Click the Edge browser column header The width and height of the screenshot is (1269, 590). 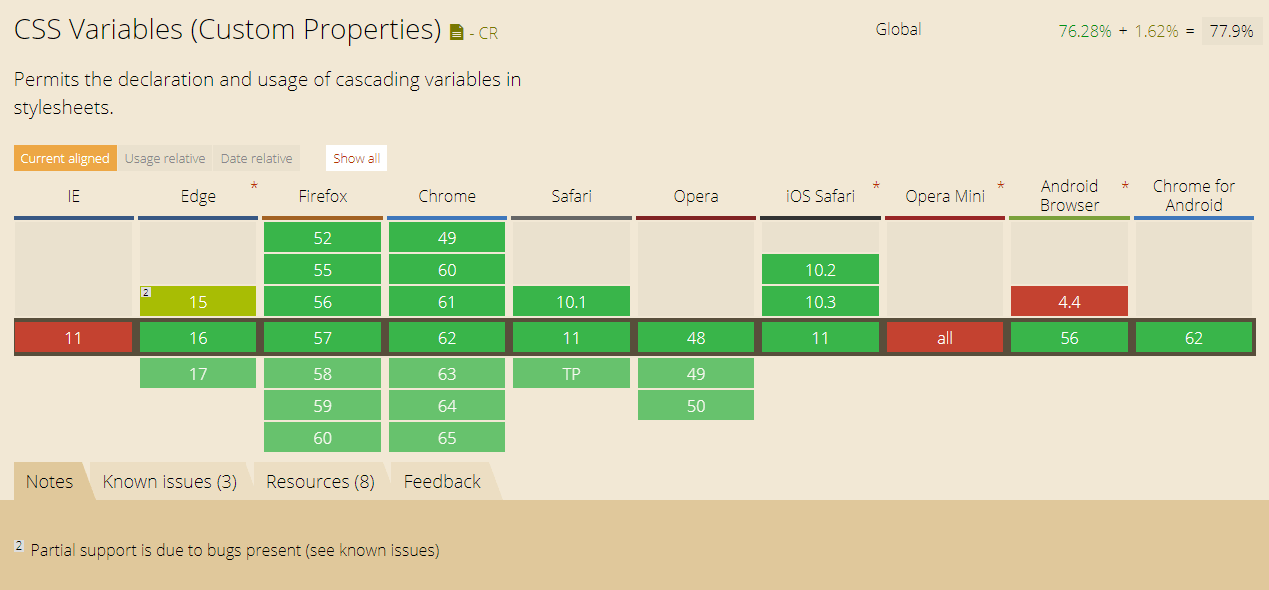[x=198, y=196]
